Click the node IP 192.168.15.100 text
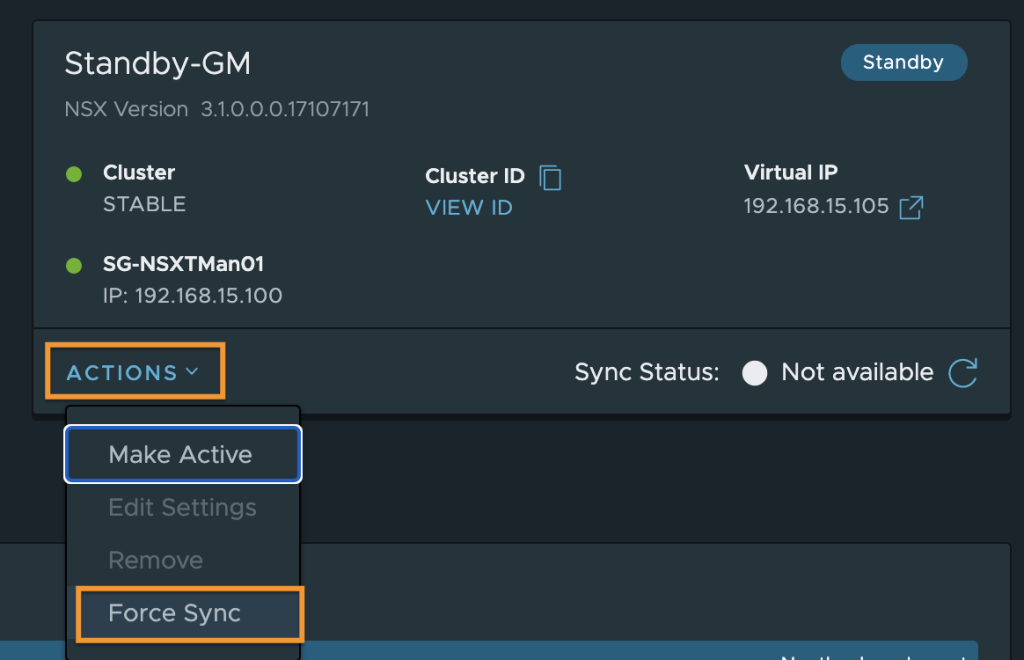 pyautogui.click(x=208, y=296)
